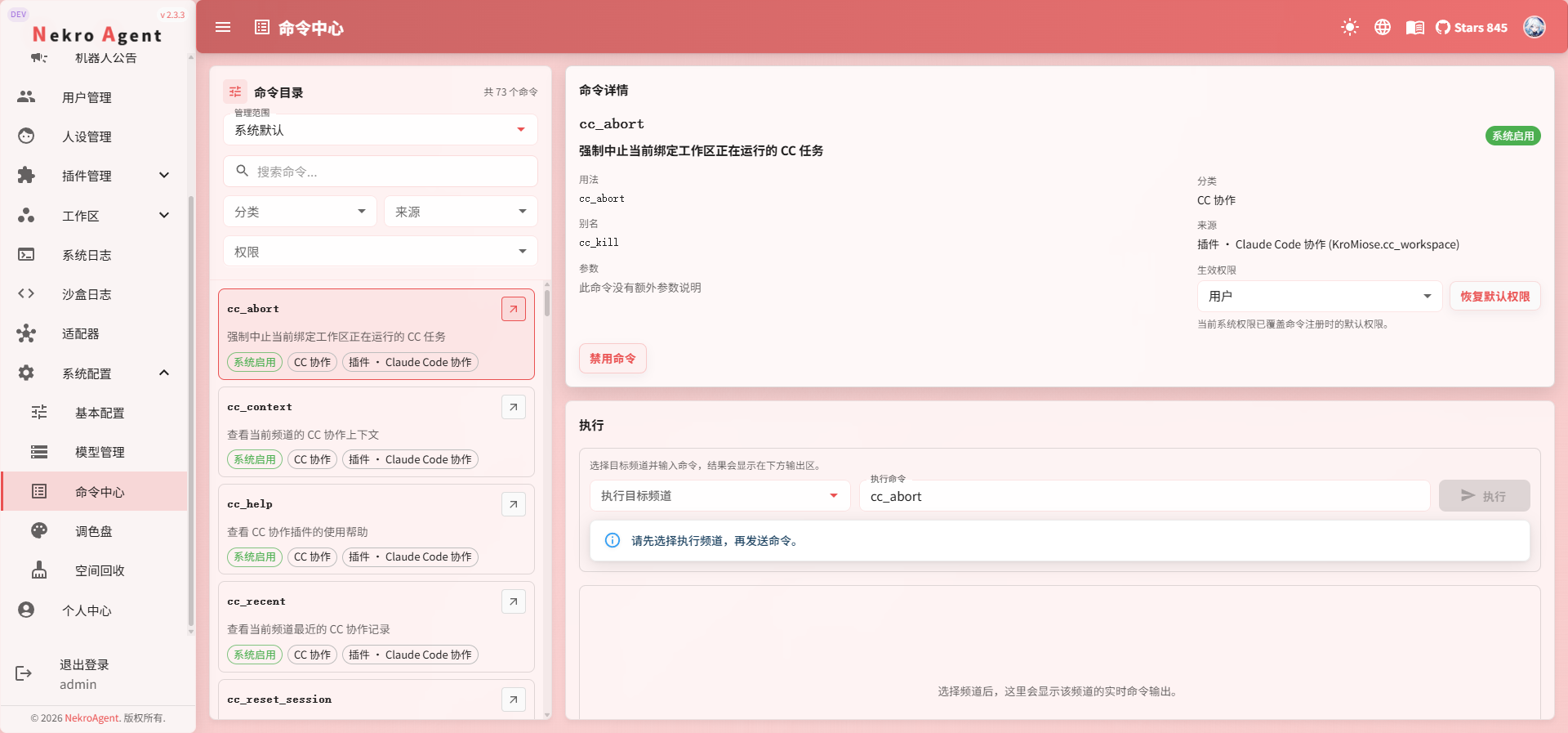Click the 插件管理 puzzle icon
The height and width of the screenshot is (733, 1568).
click(26, 175)
